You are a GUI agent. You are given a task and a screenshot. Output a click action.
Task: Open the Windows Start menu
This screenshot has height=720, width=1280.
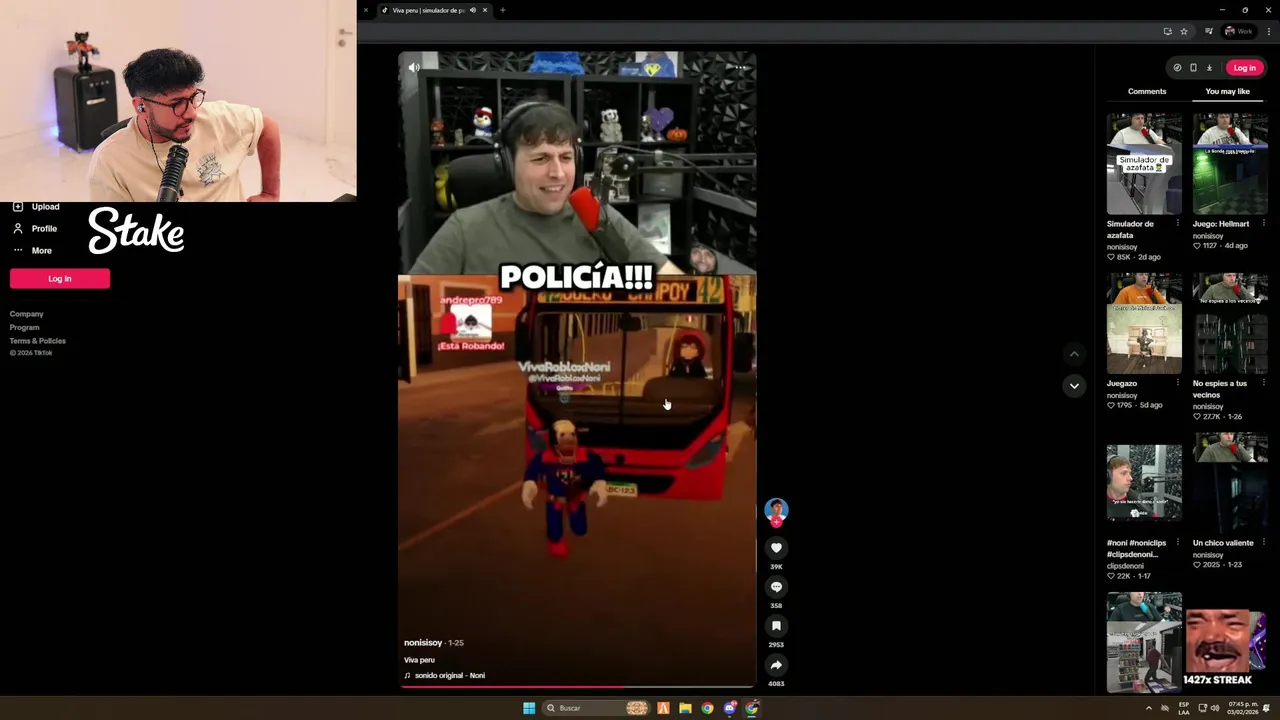click(529, 708)
